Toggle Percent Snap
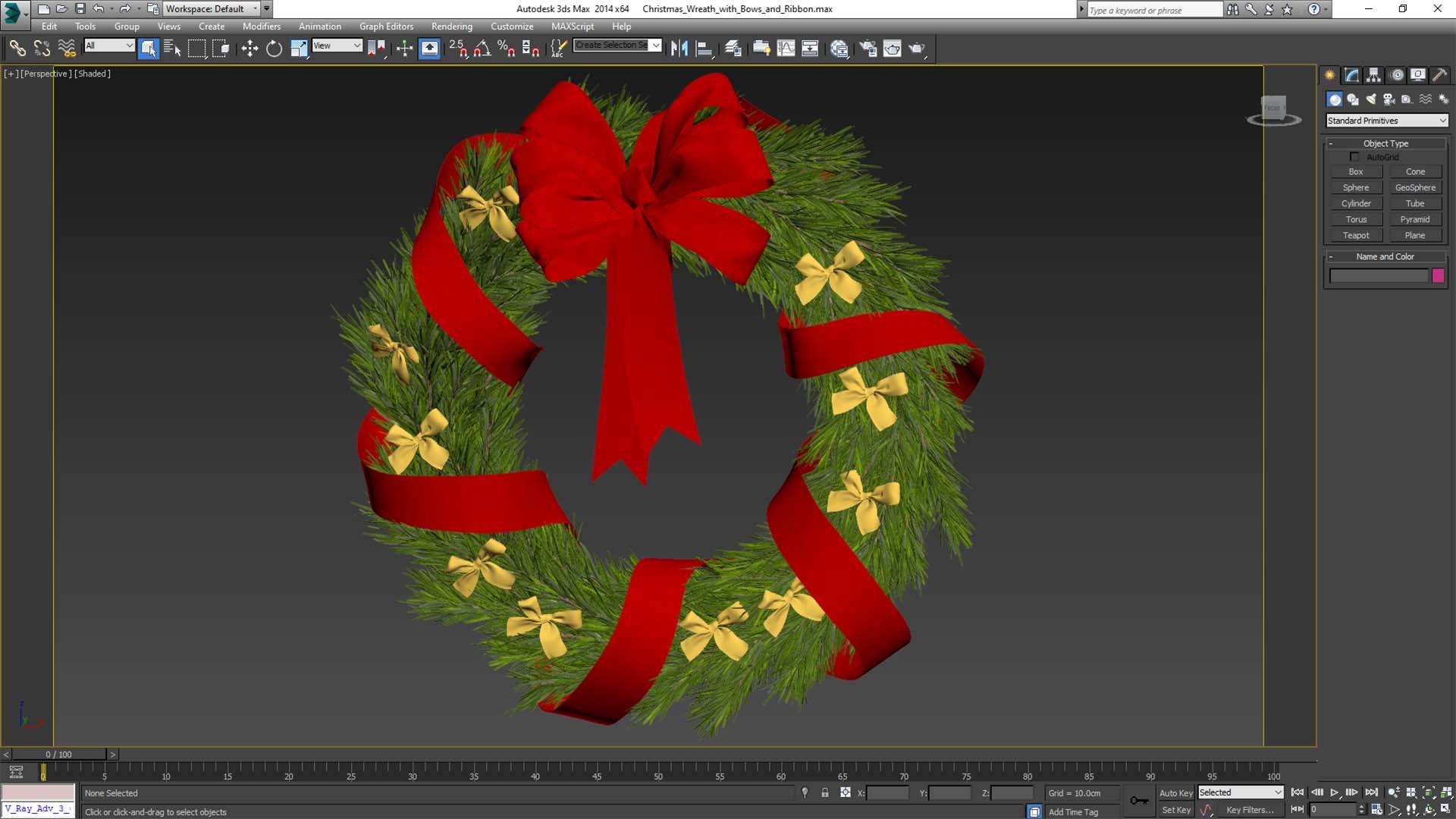 pos(507,49)
